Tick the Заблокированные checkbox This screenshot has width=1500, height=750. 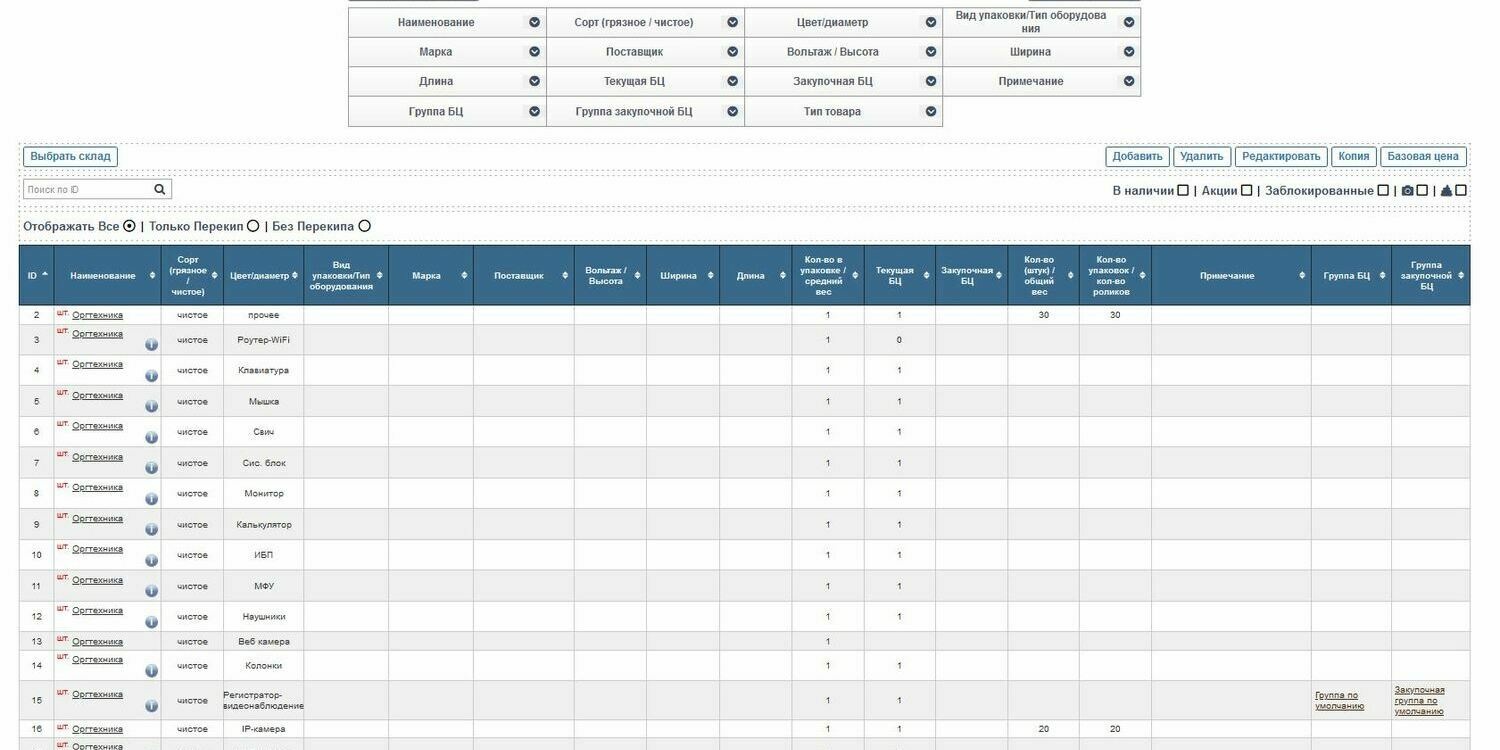pos(1383,190)
